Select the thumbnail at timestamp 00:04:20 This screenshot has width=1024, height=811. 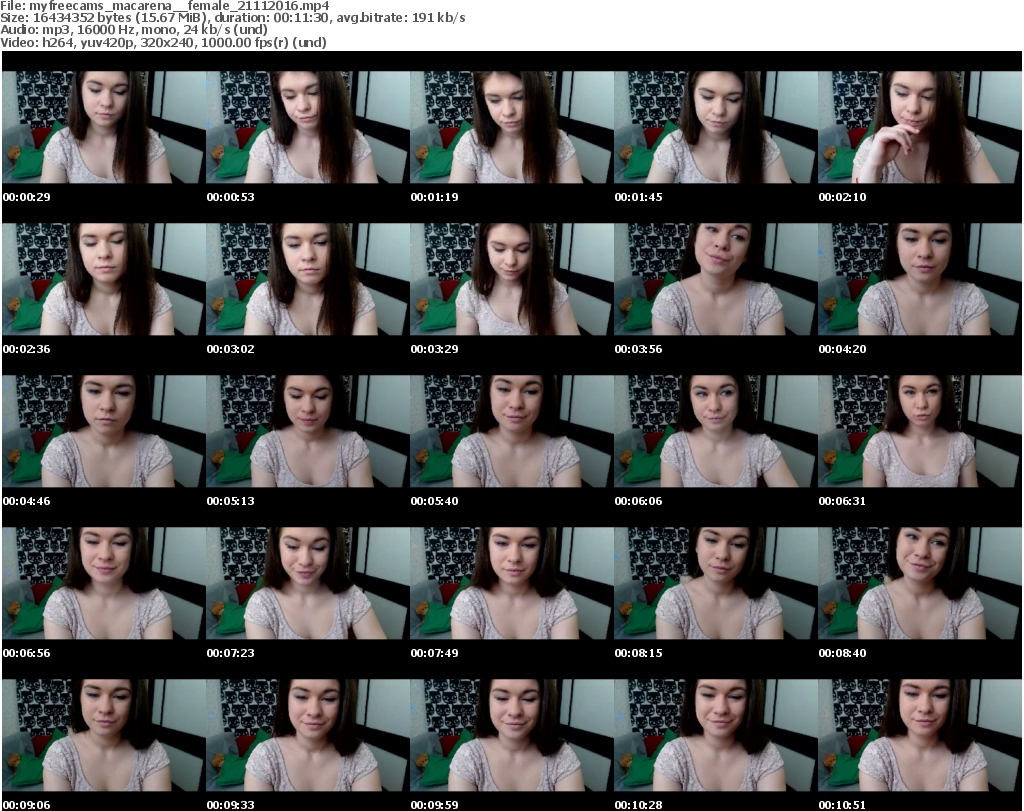tap(920, 279)
